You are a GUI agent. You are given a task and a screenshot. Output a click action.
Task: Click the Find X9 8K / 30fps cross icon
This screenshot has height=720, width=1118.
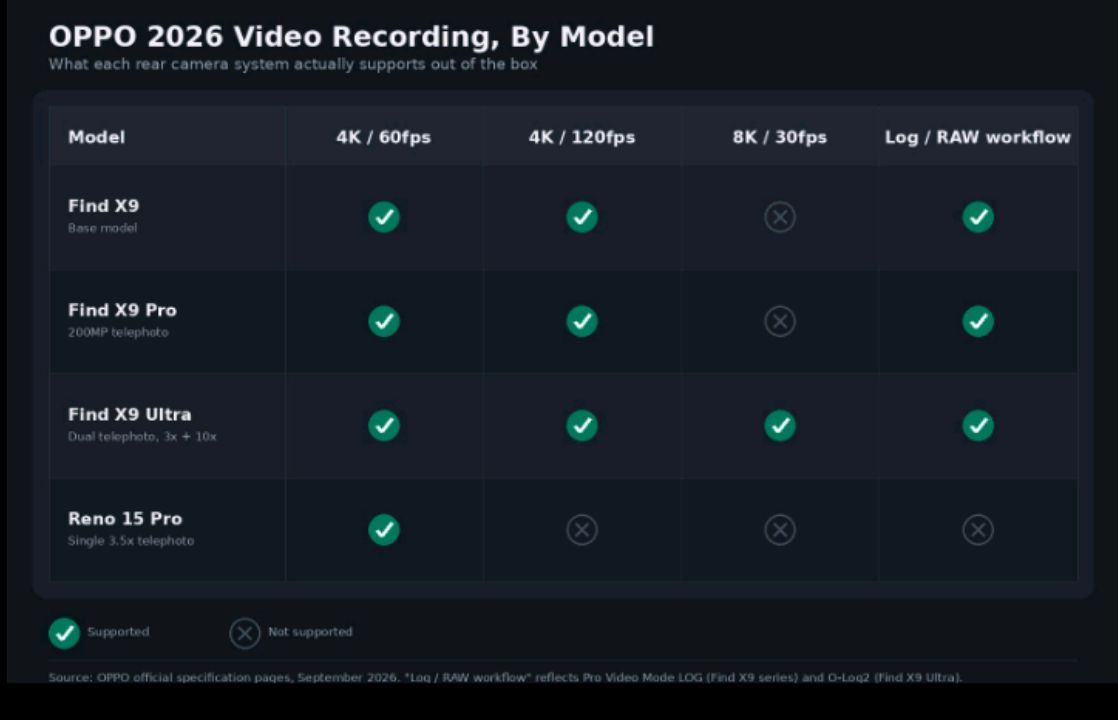point(780,217)
